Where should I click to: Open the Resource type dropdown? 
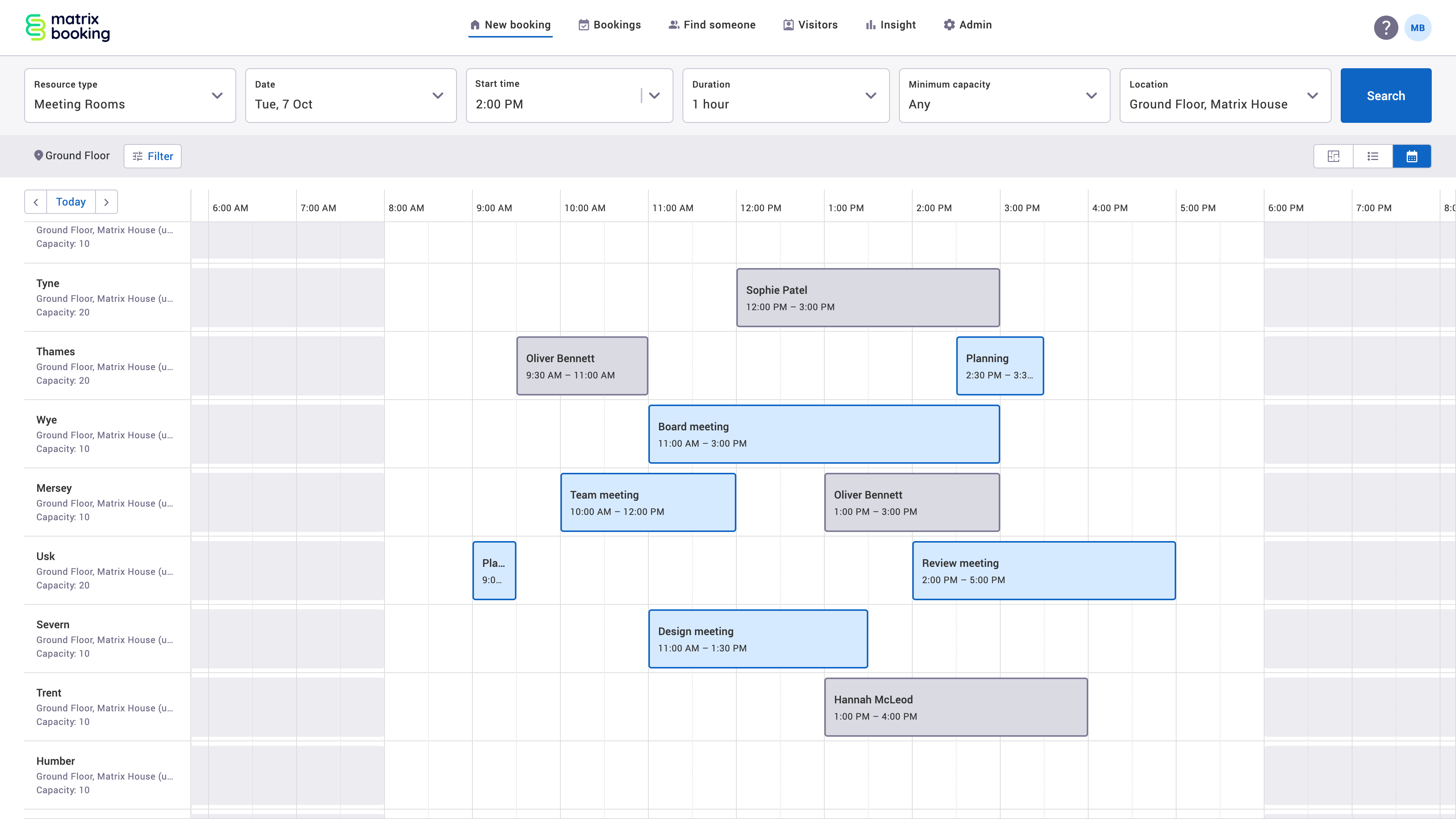[217, 96]
